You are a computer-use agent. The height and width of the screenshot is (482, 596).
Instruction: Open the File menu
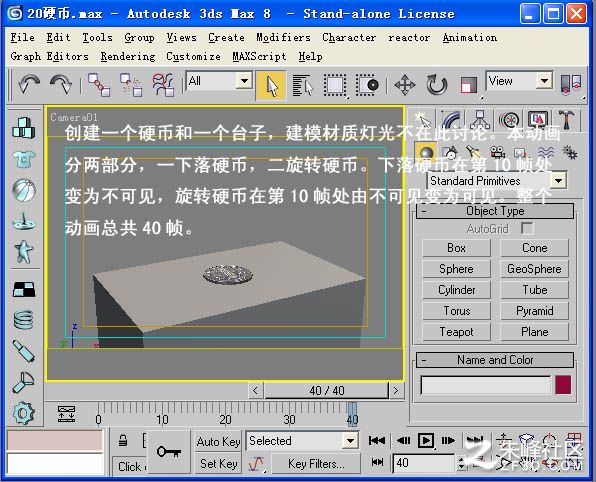coord(22,37)
